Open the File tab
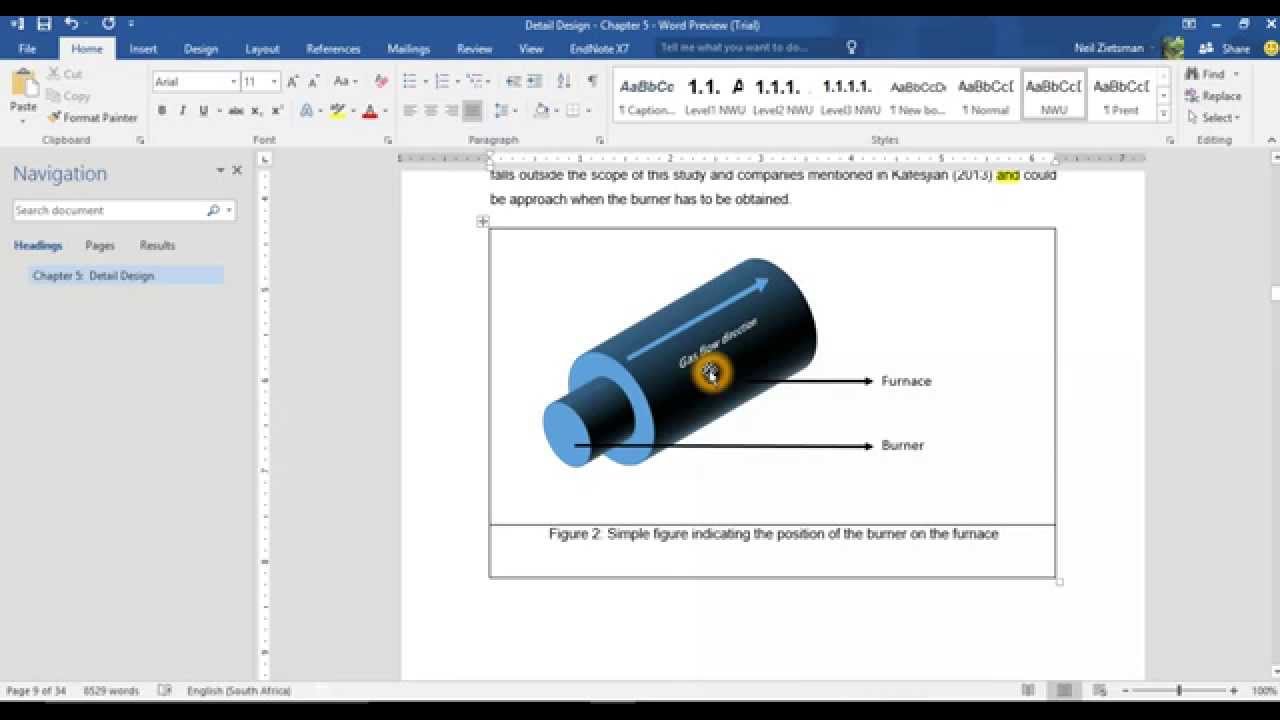 (27, 48)
